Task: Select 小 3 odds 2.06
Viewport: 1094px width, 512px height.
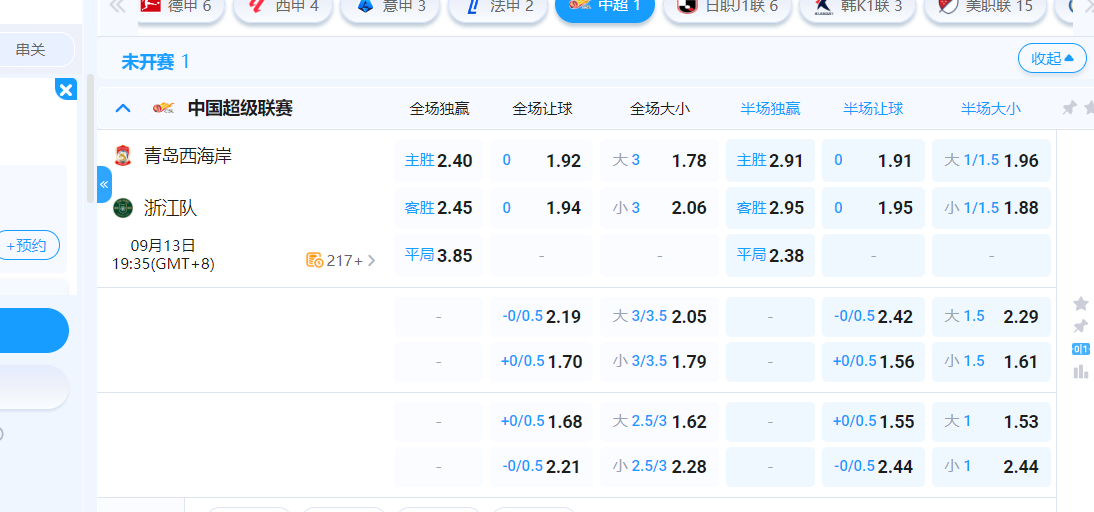Action: [659, 208]
